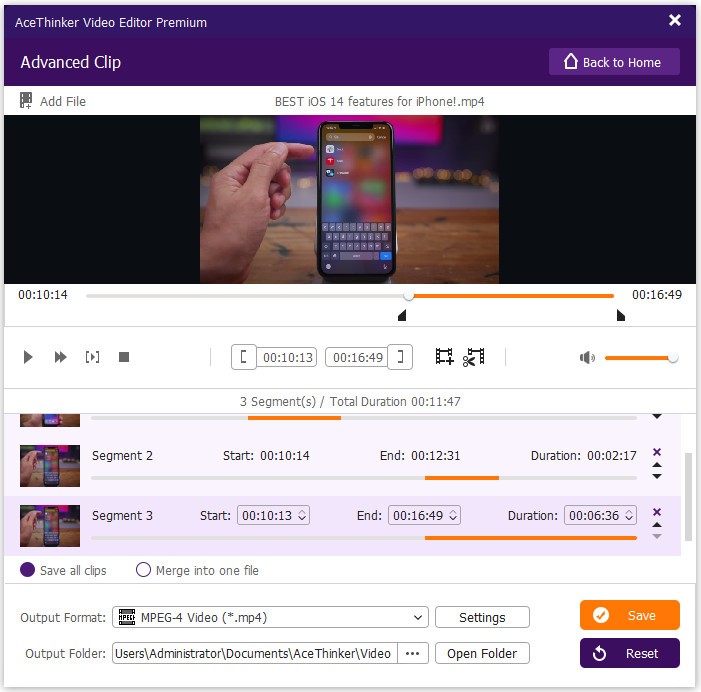The width and height of the screenshot is (701, 692).
Task: Click the scissors split clip icon
Action: 474,357
